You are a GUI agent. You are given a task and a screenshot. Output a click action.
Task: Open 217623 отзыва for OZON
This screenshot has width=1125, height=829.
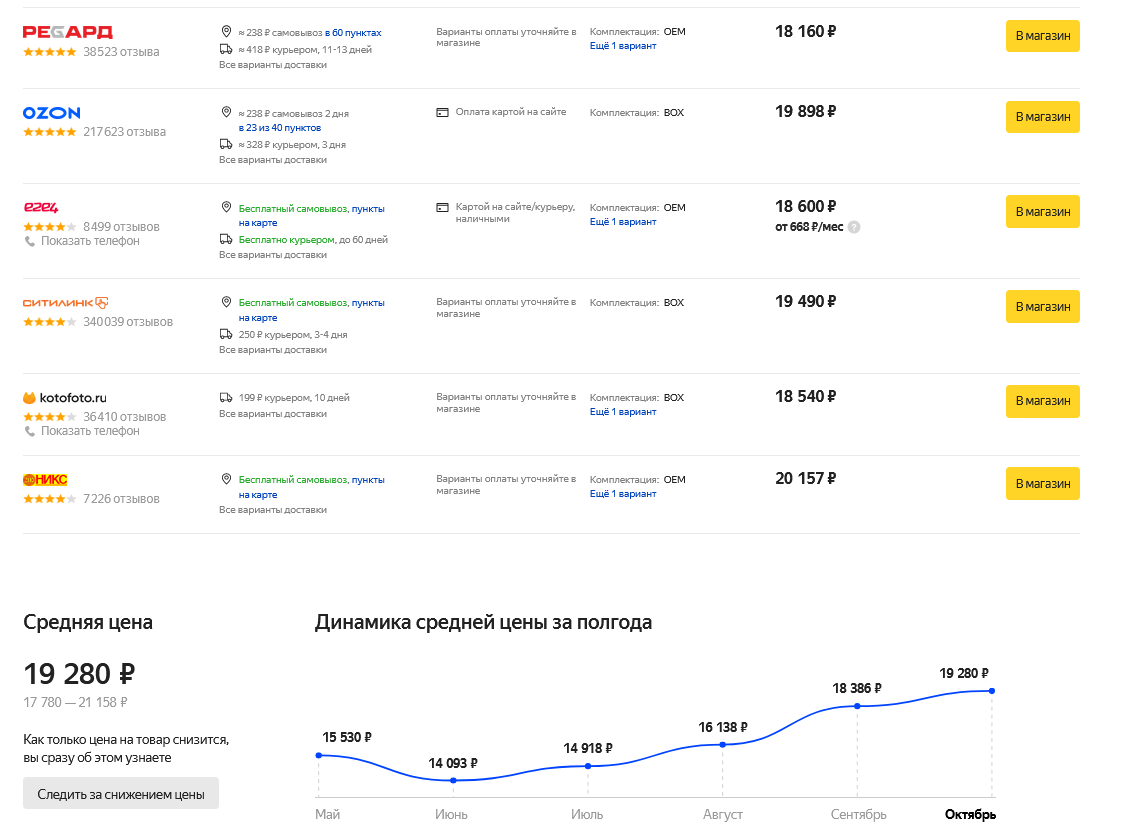point(124,132)
